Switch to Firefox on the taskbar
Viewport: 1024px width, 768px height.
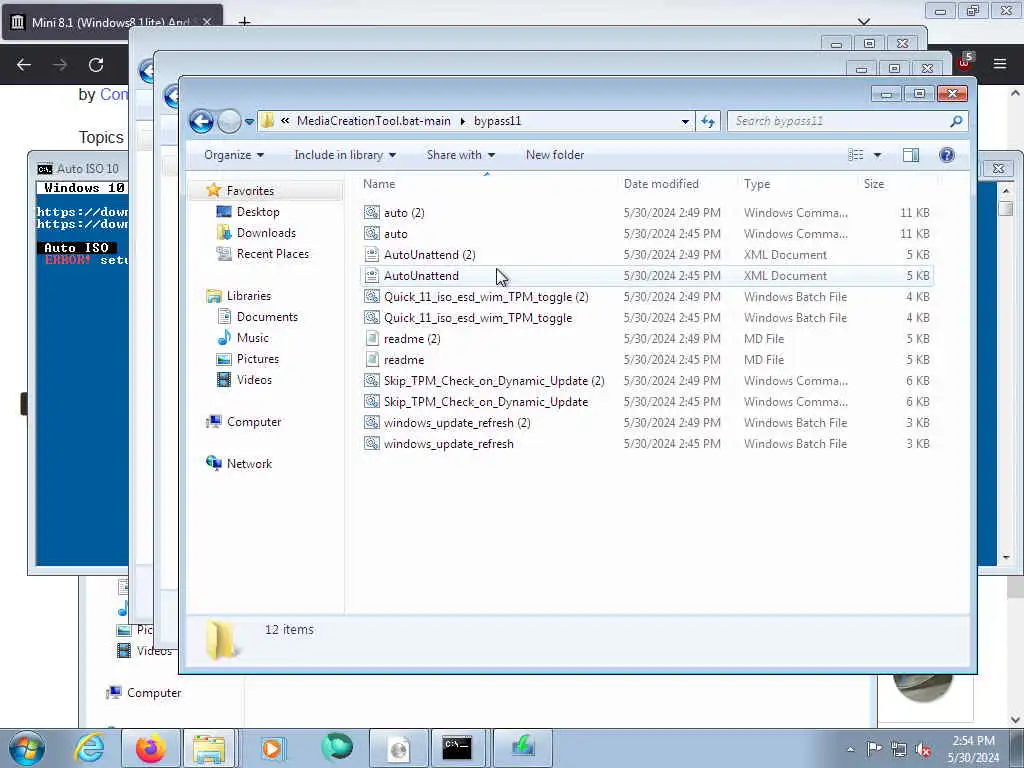click(x=150, y=748)
